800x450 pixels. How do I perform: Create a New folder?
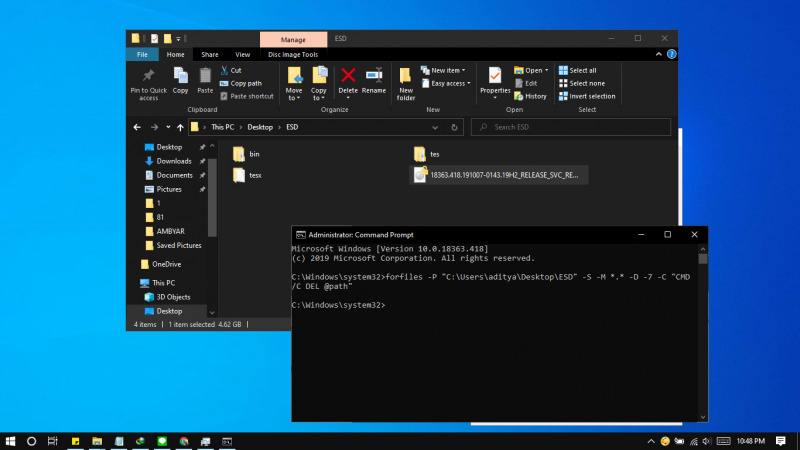pos(406,84)
